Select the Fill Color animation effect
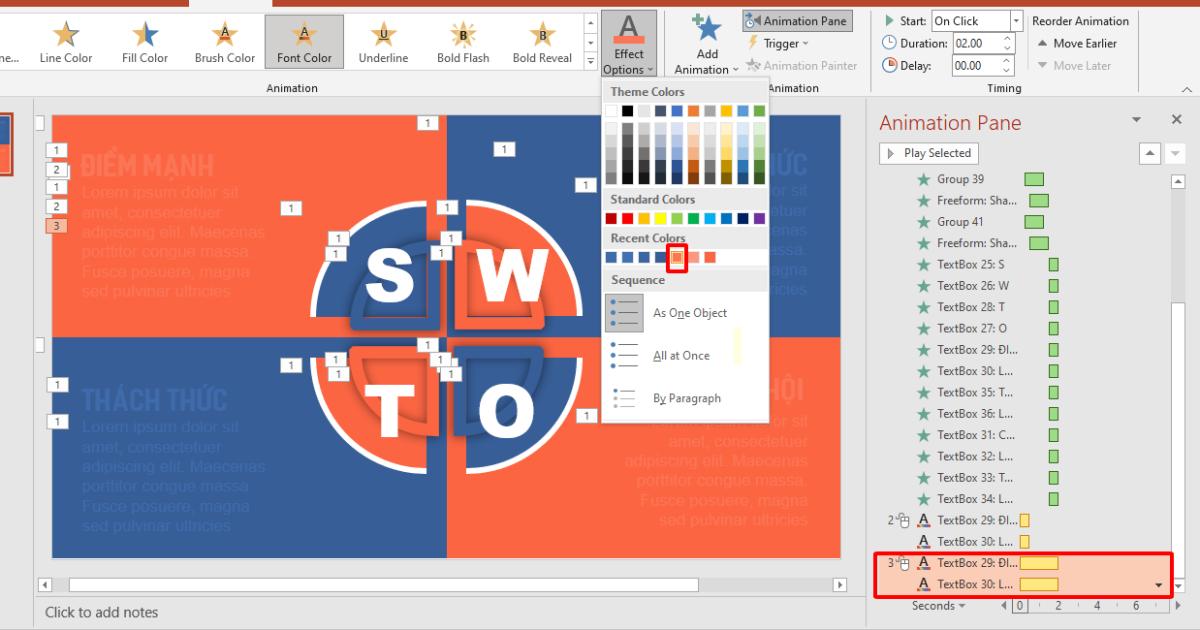Screen dimensions: 1200x630 [x=144, y=41]
